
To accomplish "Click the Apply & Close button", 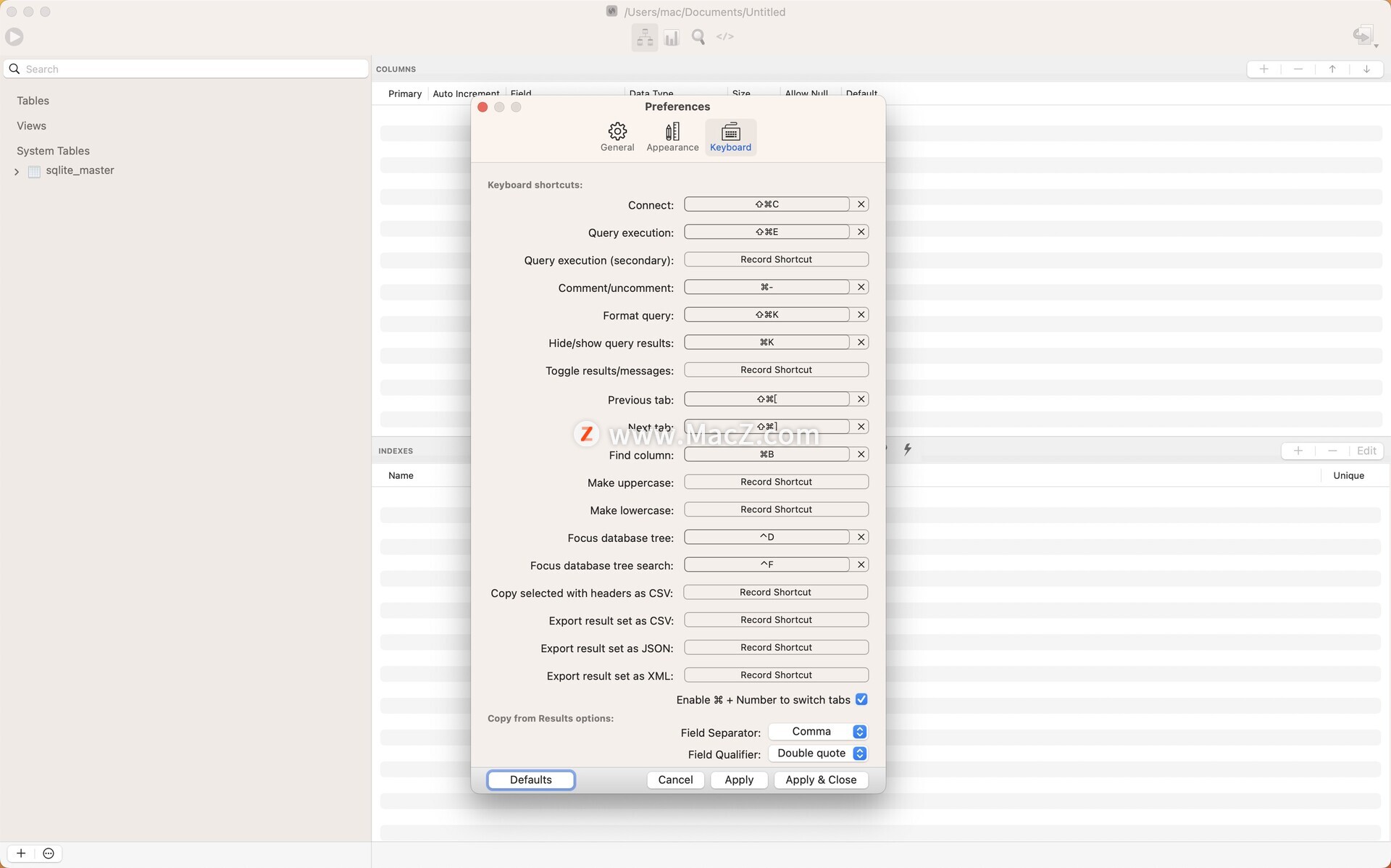I will [821, 780].
